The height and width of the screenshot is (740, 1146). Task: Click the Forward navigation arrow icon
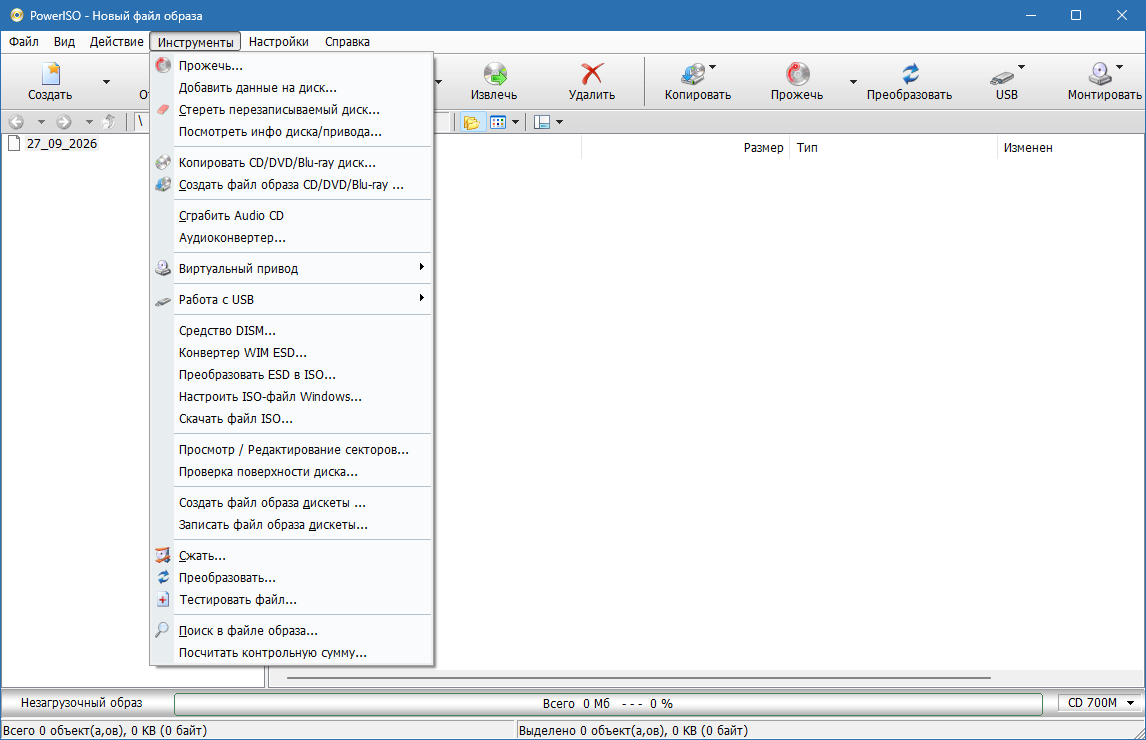[x=64, y=122]
